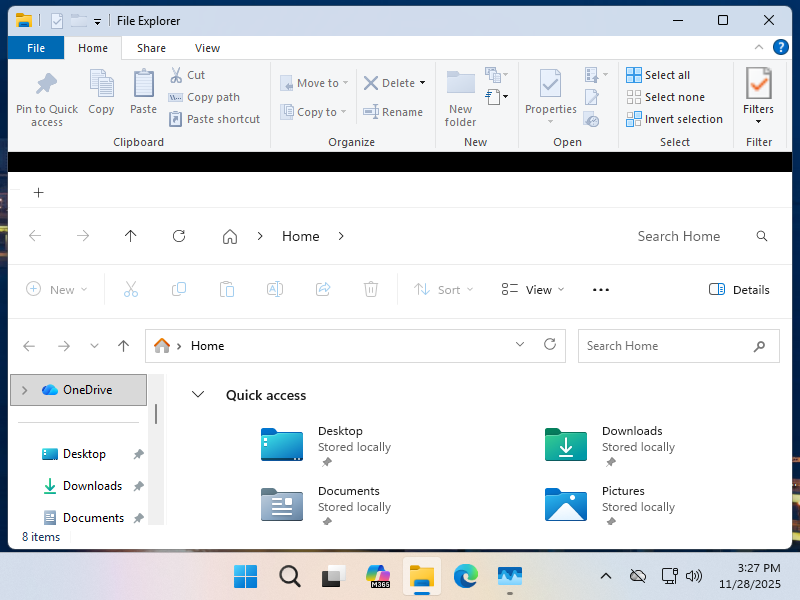This screenshot has width=800, height=600.
Task: Select Documents in the navigation pane
Action: (93, 517)
